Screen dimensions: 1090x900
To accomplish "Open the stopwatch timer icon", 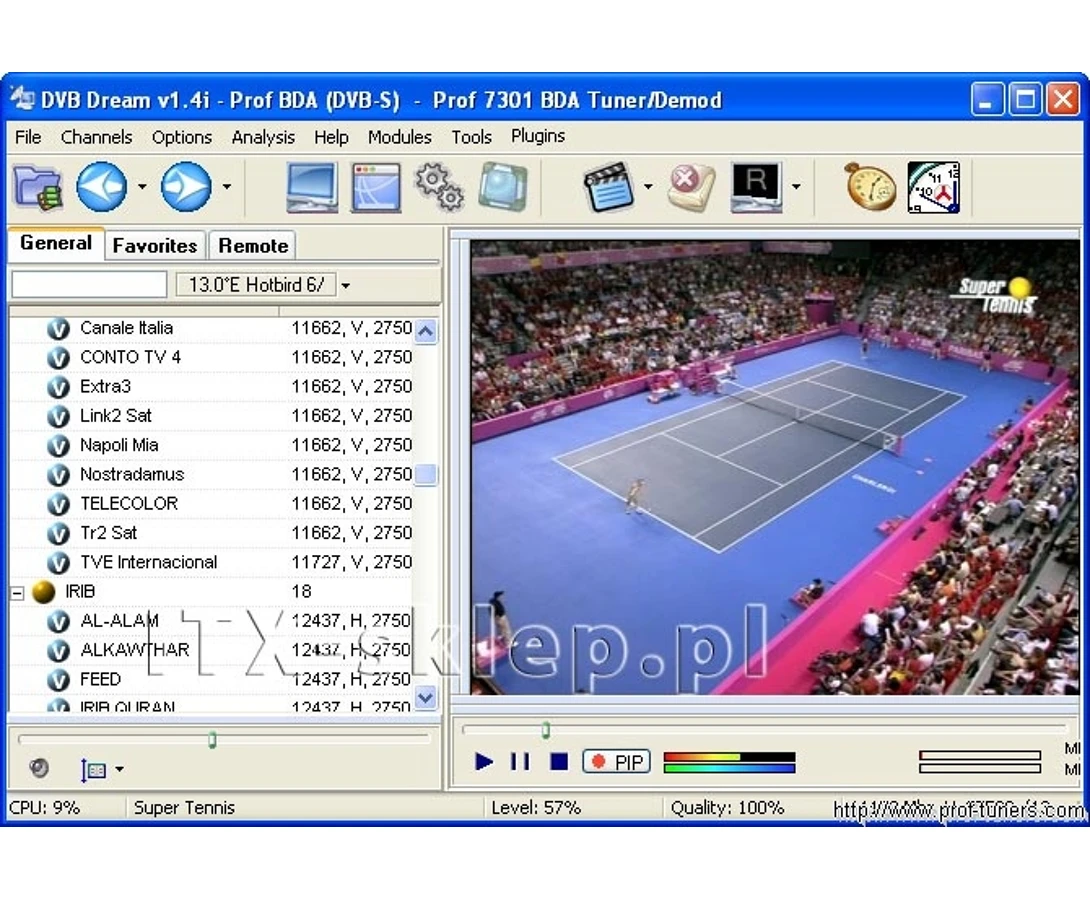I will (x=870, y=186).
